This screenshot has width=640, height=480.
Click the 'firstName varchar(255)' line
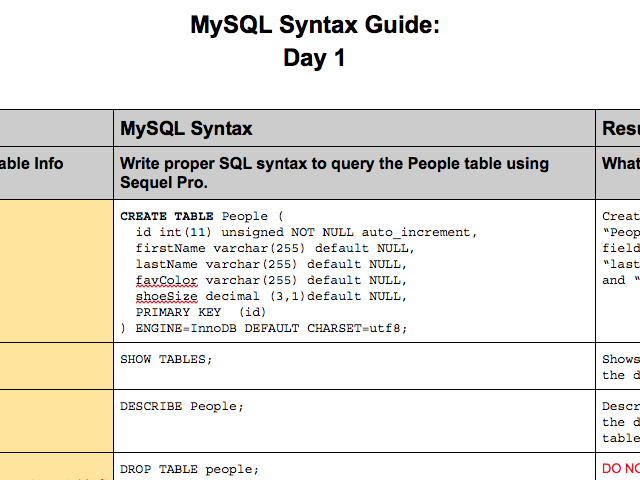(275, 248)
